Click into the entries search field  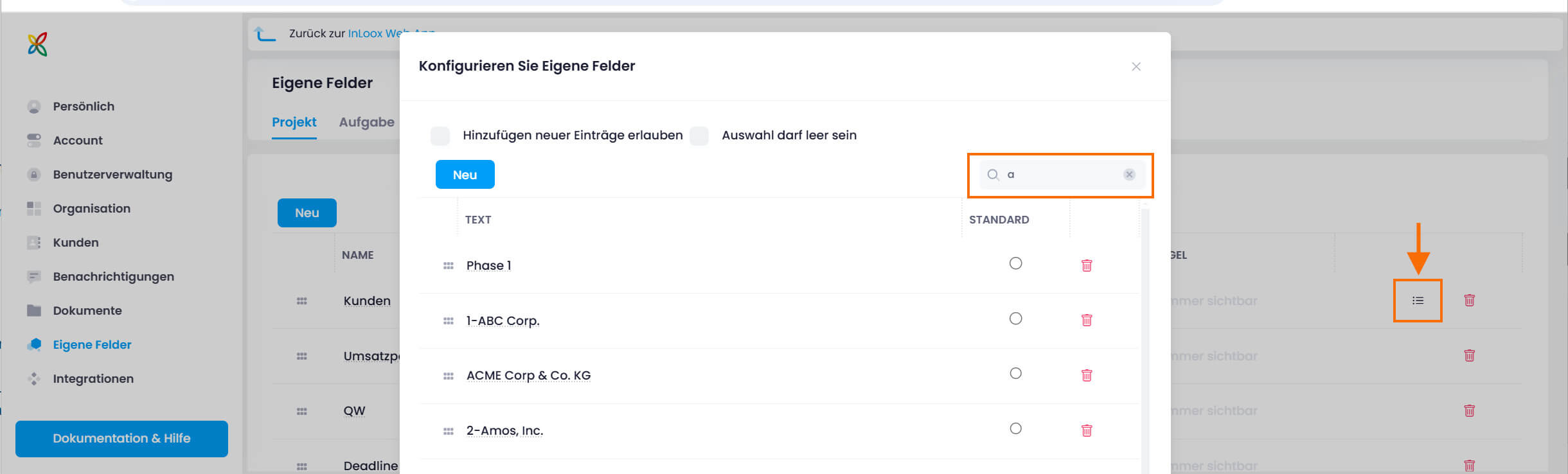point(1060,175)
